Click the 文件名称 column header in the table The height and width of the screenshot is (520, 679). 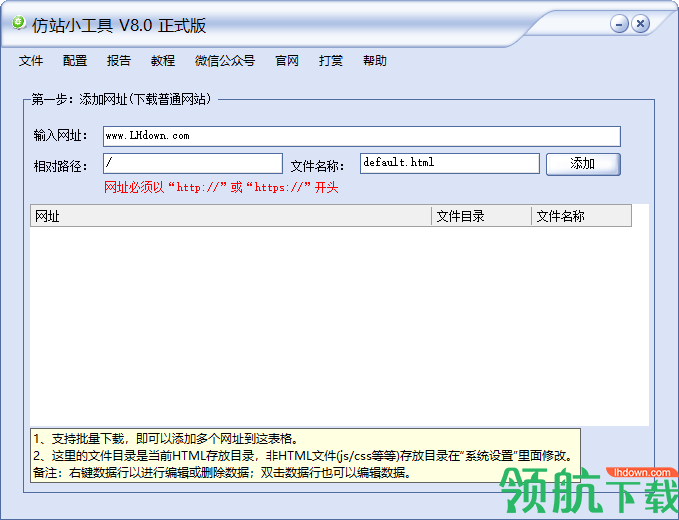coord(582,216)
